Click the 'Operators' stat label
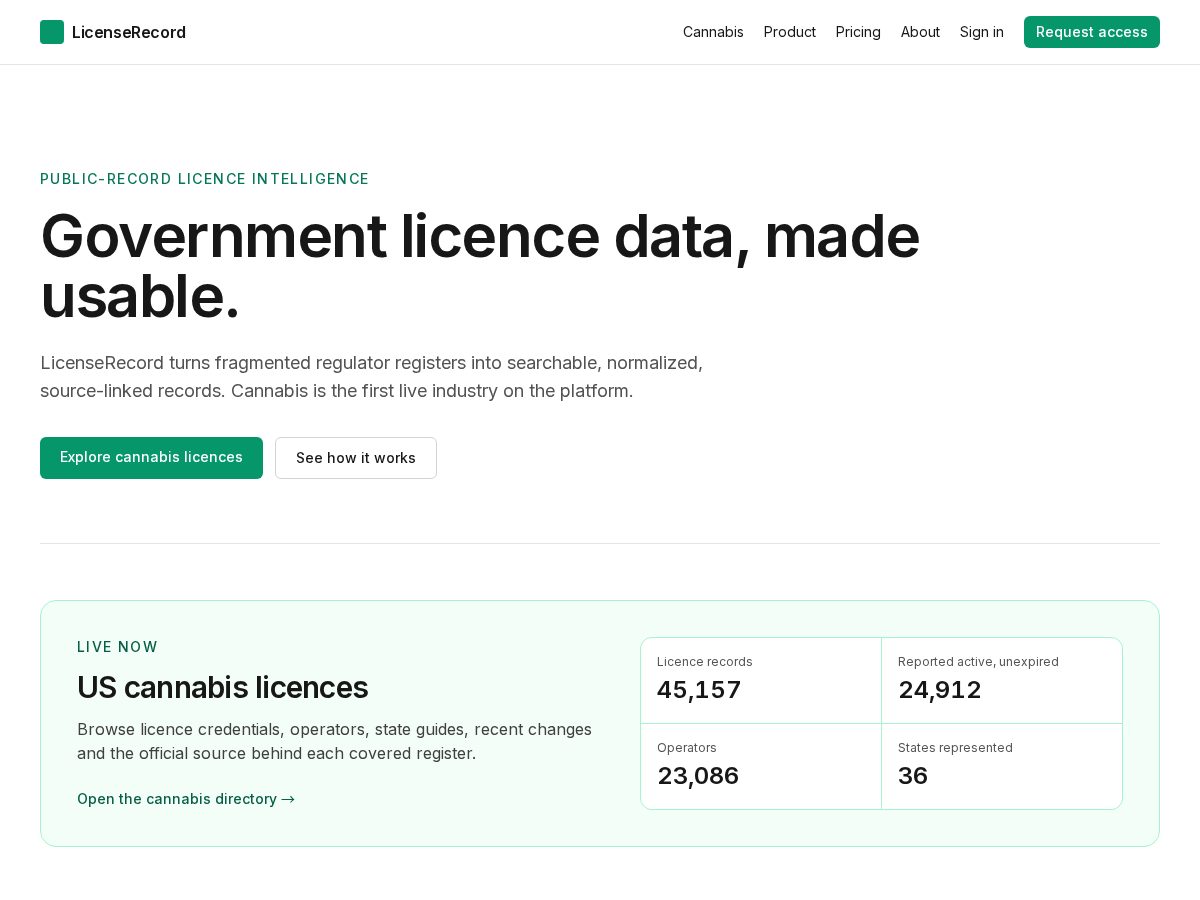 click(687, 748)
